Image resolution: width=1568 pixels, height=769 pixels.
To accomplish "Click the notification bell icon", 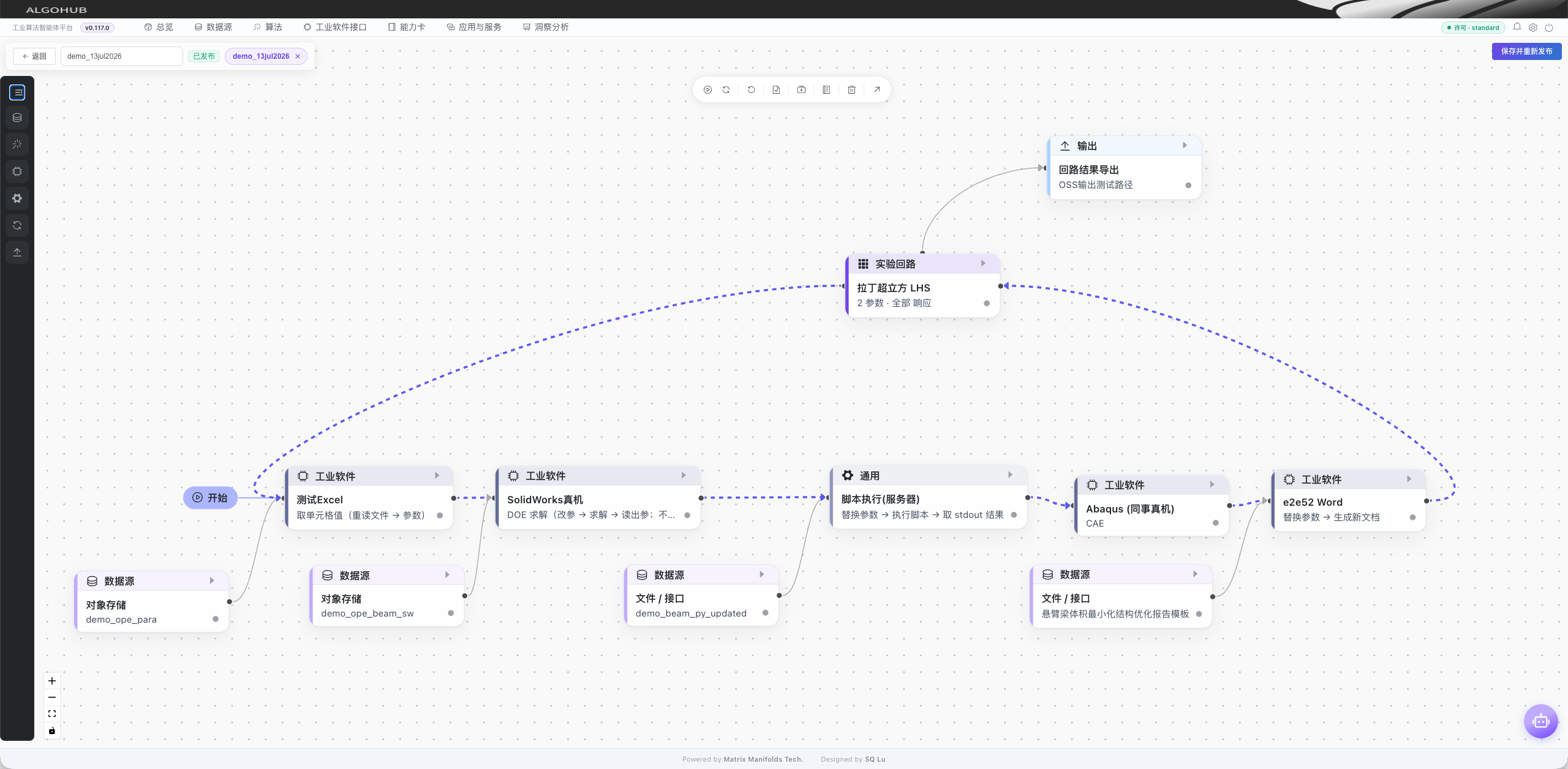I will tap(1517, 27).
